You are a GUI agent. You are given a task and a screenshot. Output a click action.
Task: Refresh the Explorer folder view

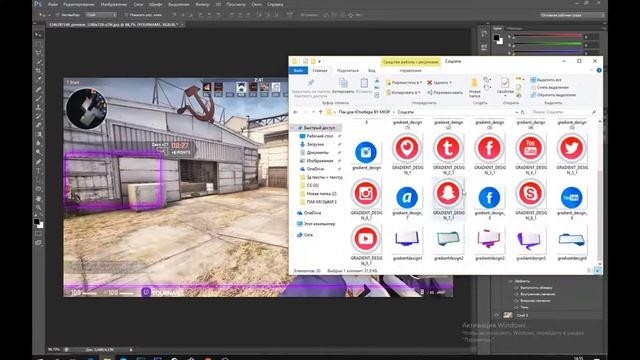click(x=522, y=112)
